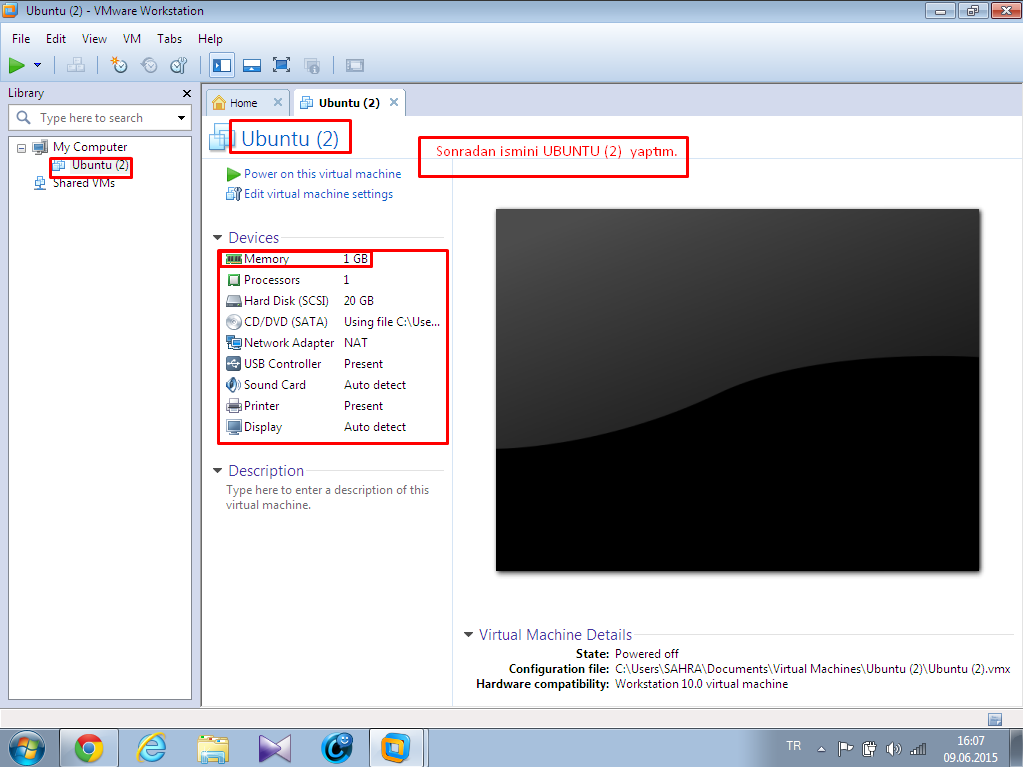Image resolution: width=1023 pixels, height=767 pixels.
Task: Click the TR language indicator
Action: (x=793, y=746)
